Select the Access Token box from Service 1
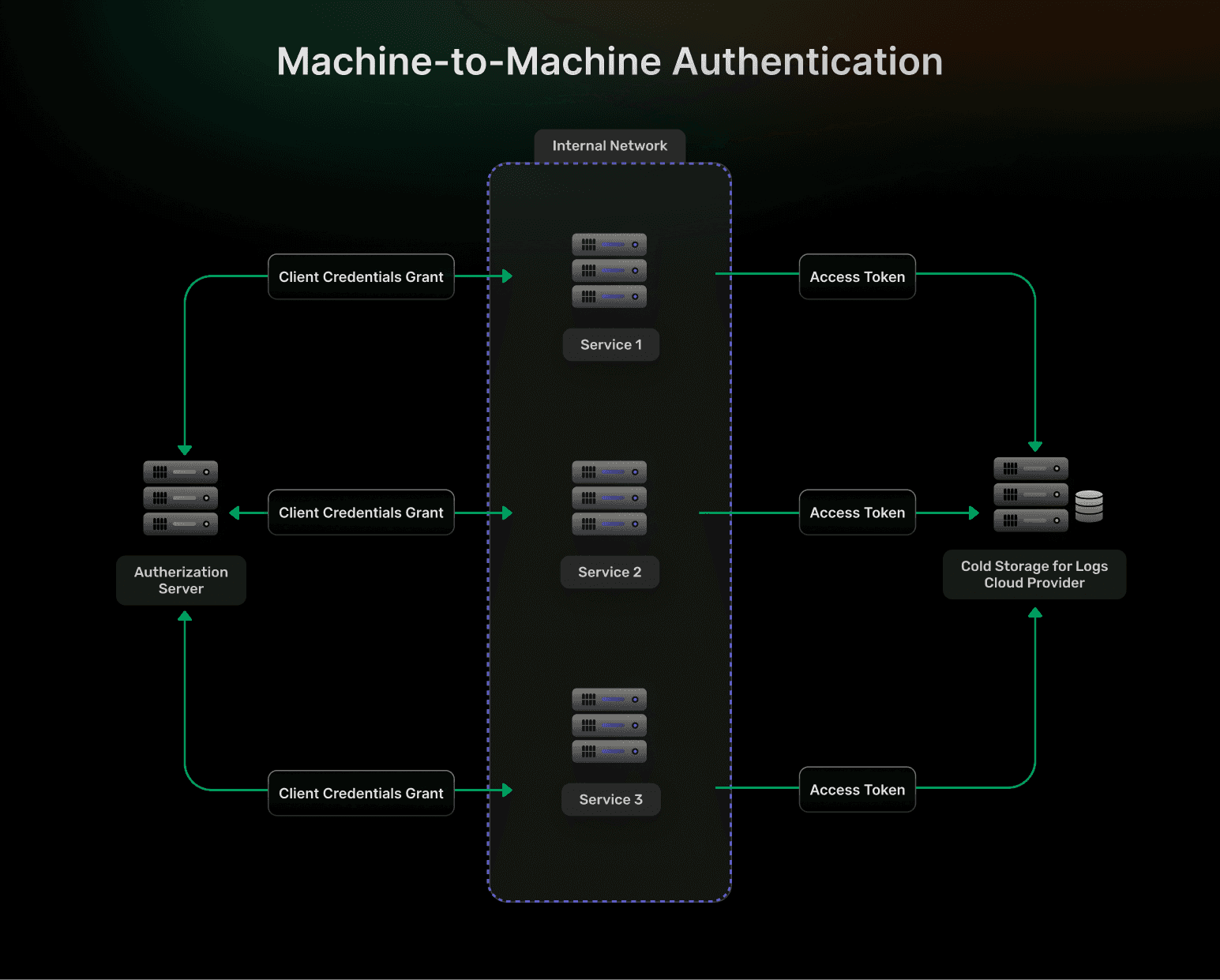Image resolution: width=1220 pixels, height=980 pixels. (857, 277)
